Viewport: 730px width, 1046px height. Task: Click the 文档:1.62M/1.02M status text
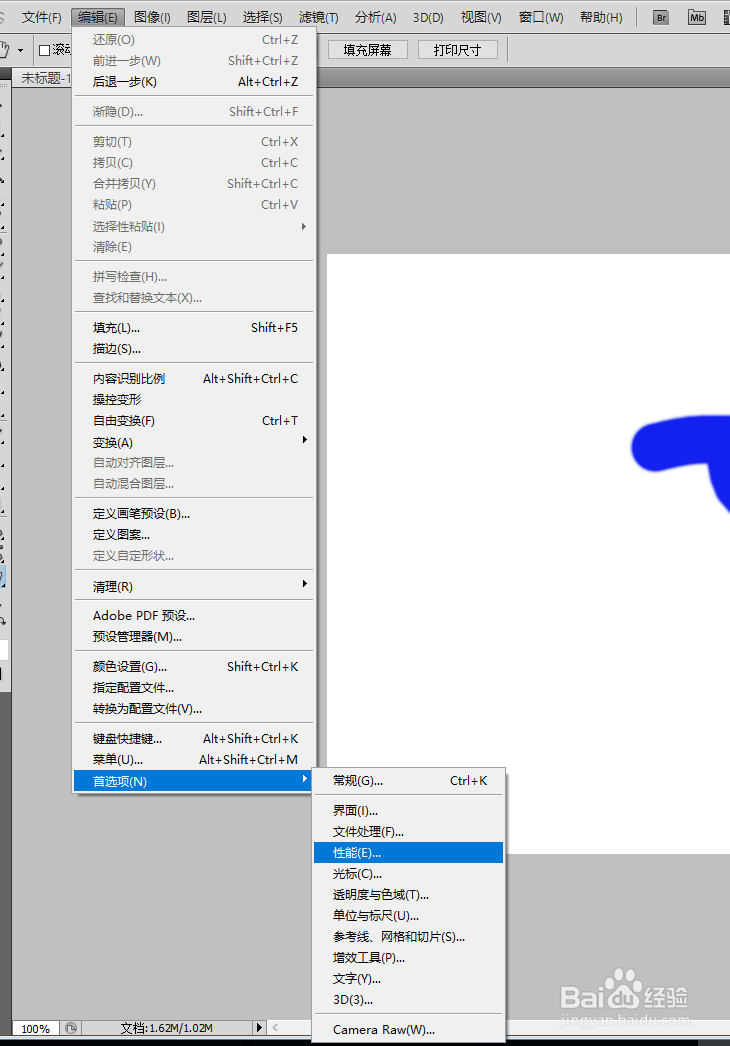(166, 1028)
